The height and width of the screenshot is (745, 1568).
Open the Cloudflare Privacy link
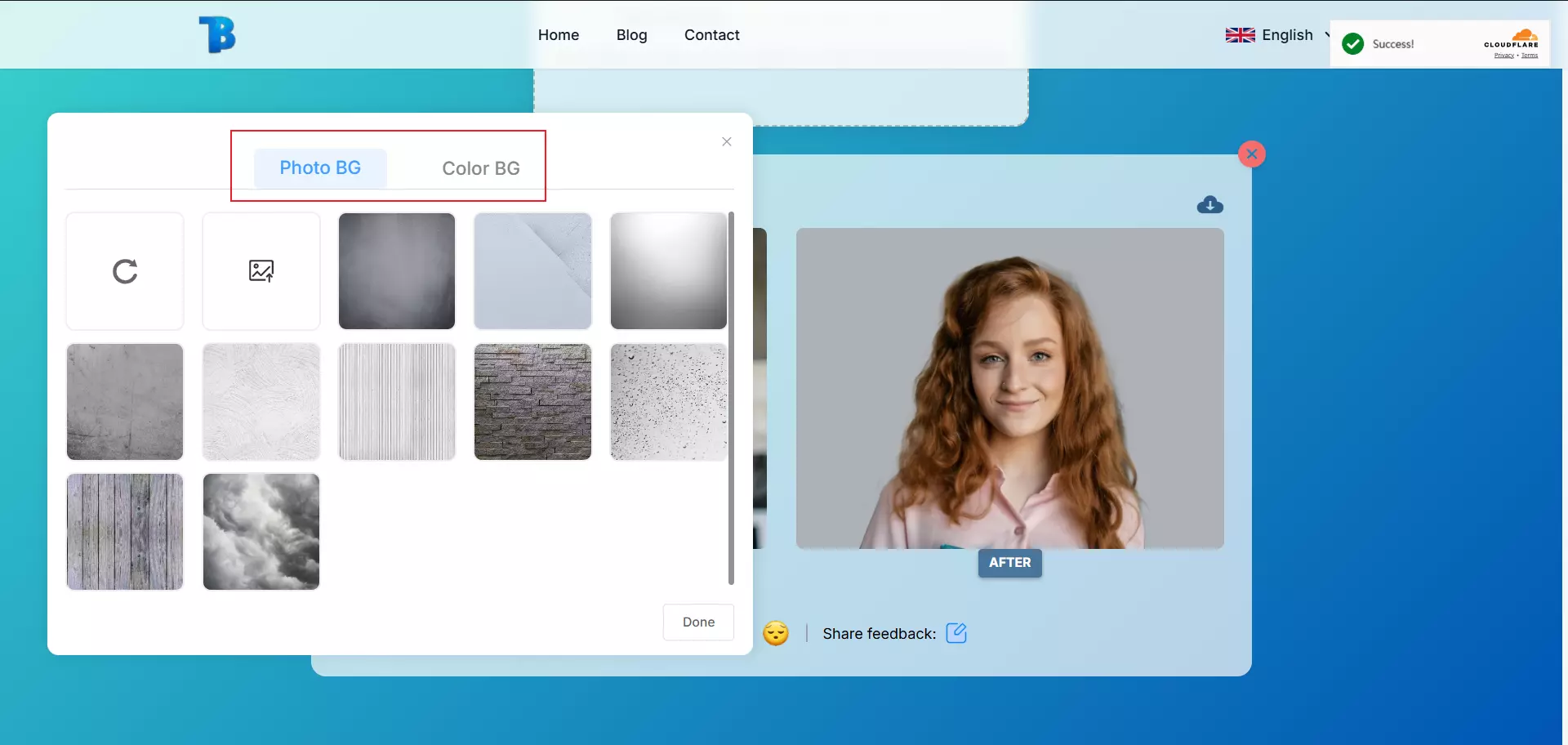coord(1503,56)
